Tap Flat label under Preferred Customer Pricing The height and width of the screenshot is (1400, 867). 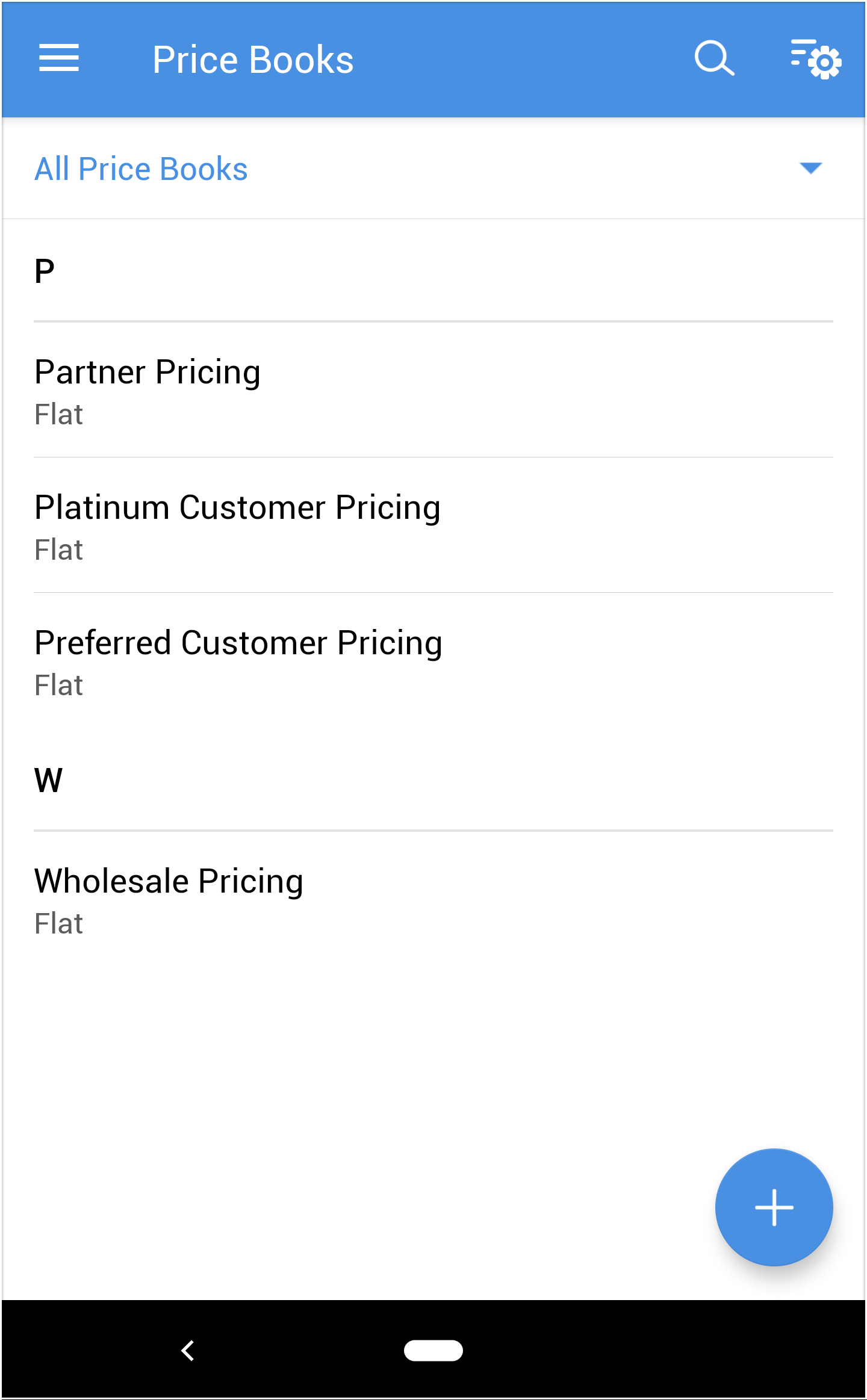click(58, 686)
